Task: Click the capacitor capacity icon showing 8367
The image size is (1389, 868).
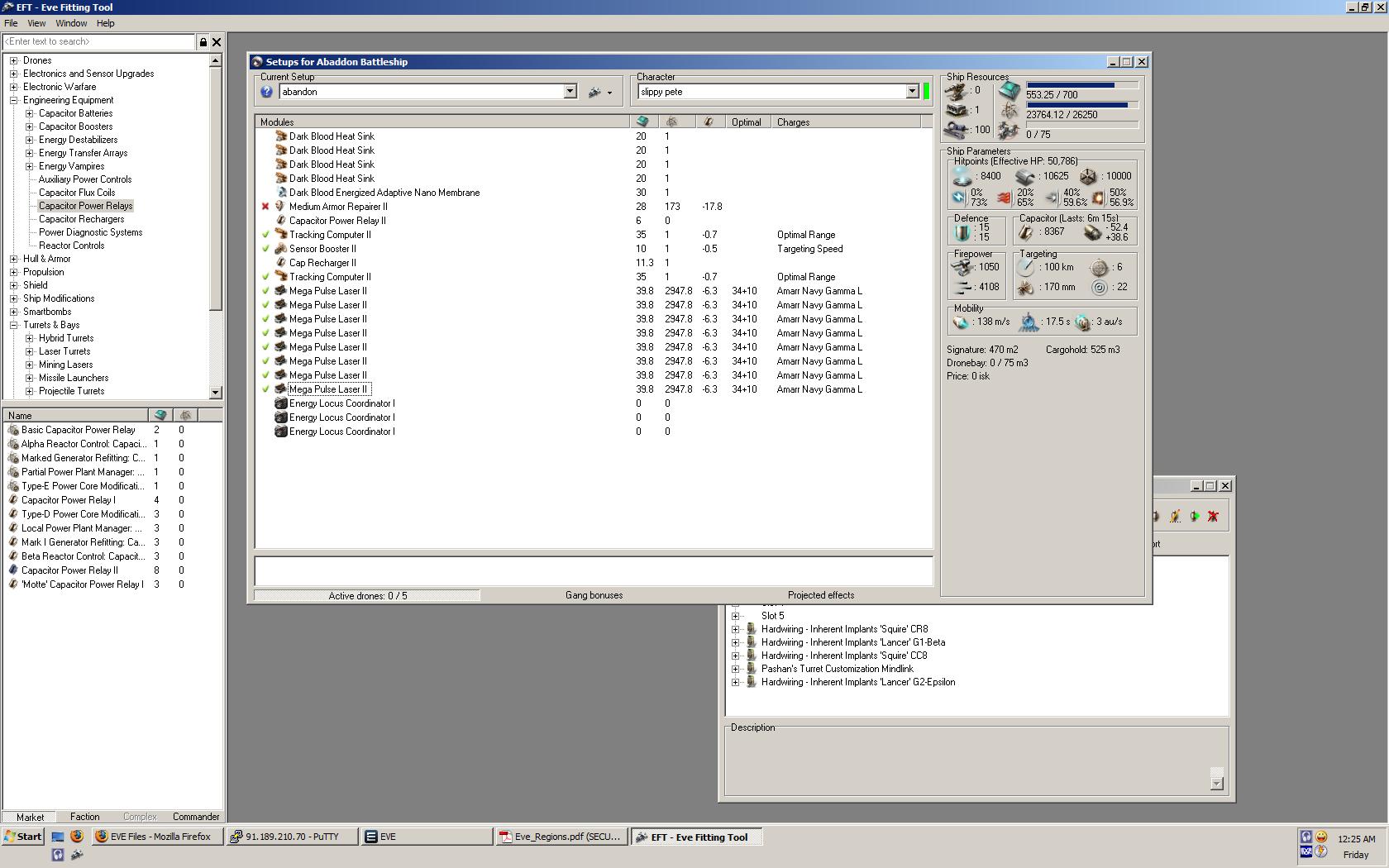Action: click(x=1027, y=232)
